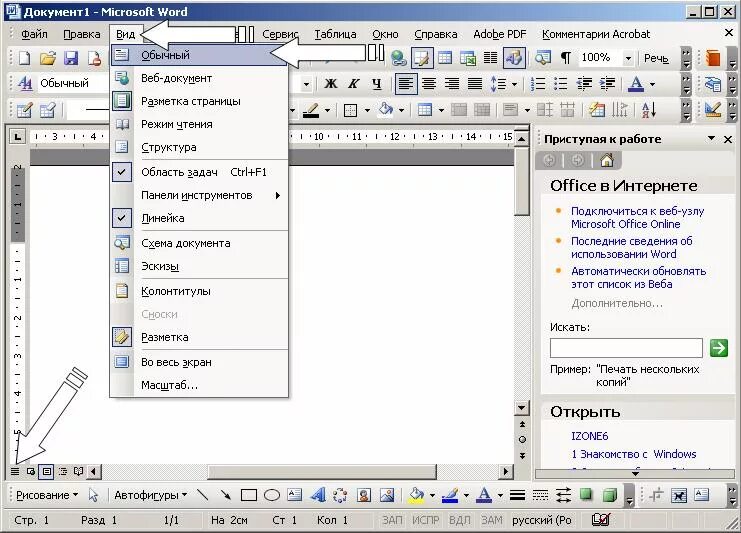Toggle Эскизы menu item
The width and height of the screenshot is (741, 533).
coord(199,266)
